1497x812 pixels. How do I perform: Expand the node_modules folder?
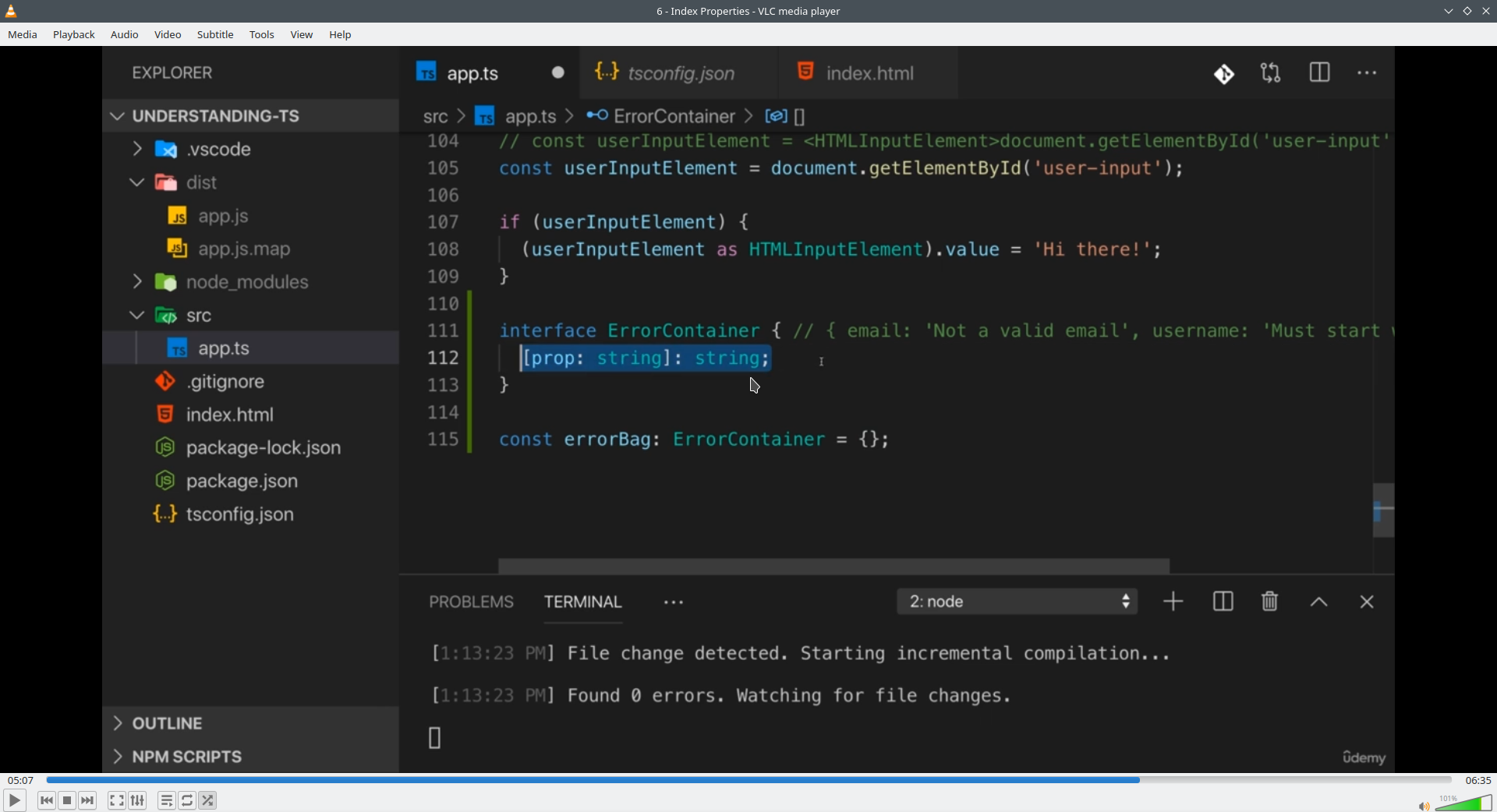[x=137, y=281]
